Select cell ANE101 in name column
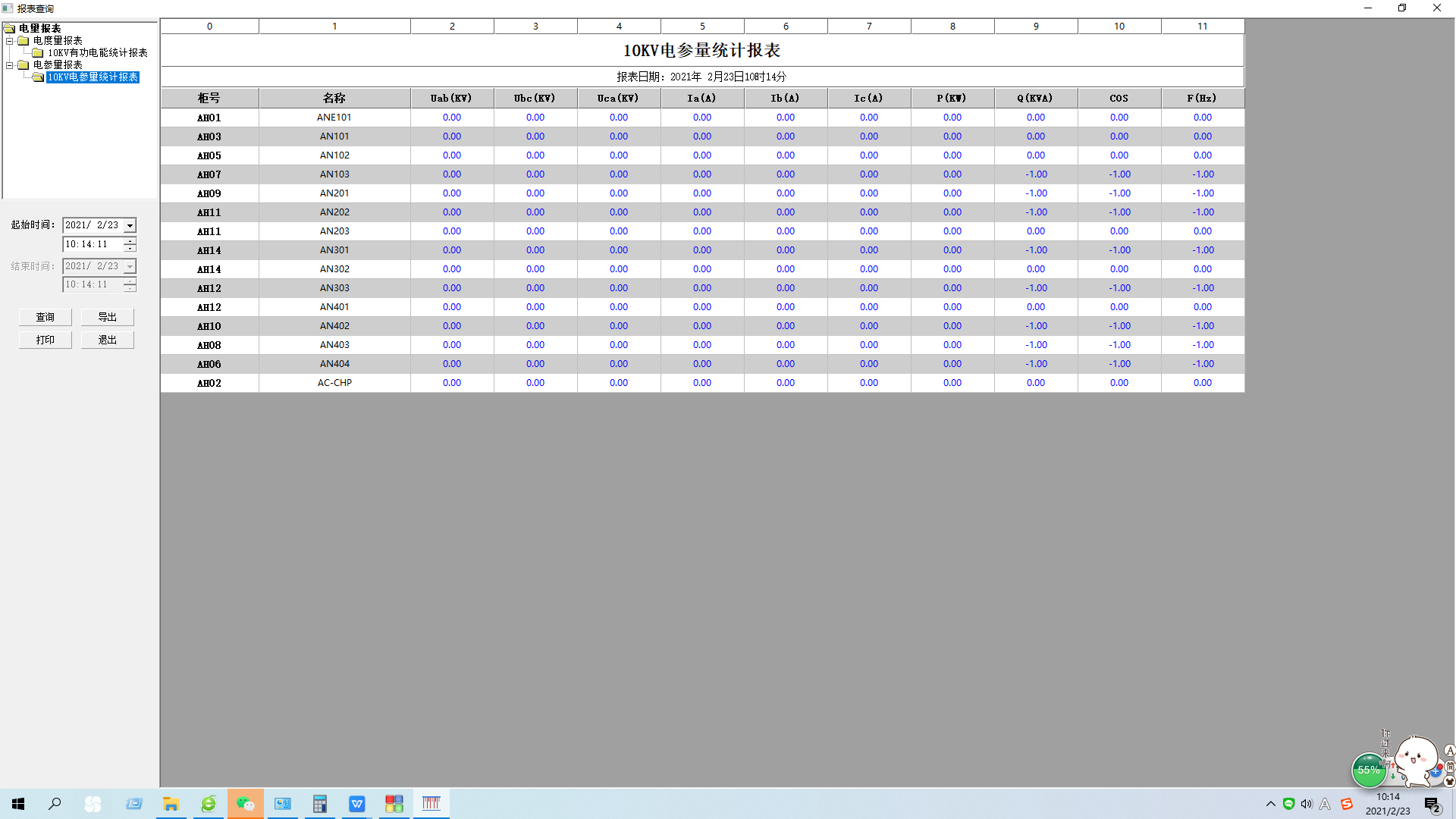 tap(334, 118)
